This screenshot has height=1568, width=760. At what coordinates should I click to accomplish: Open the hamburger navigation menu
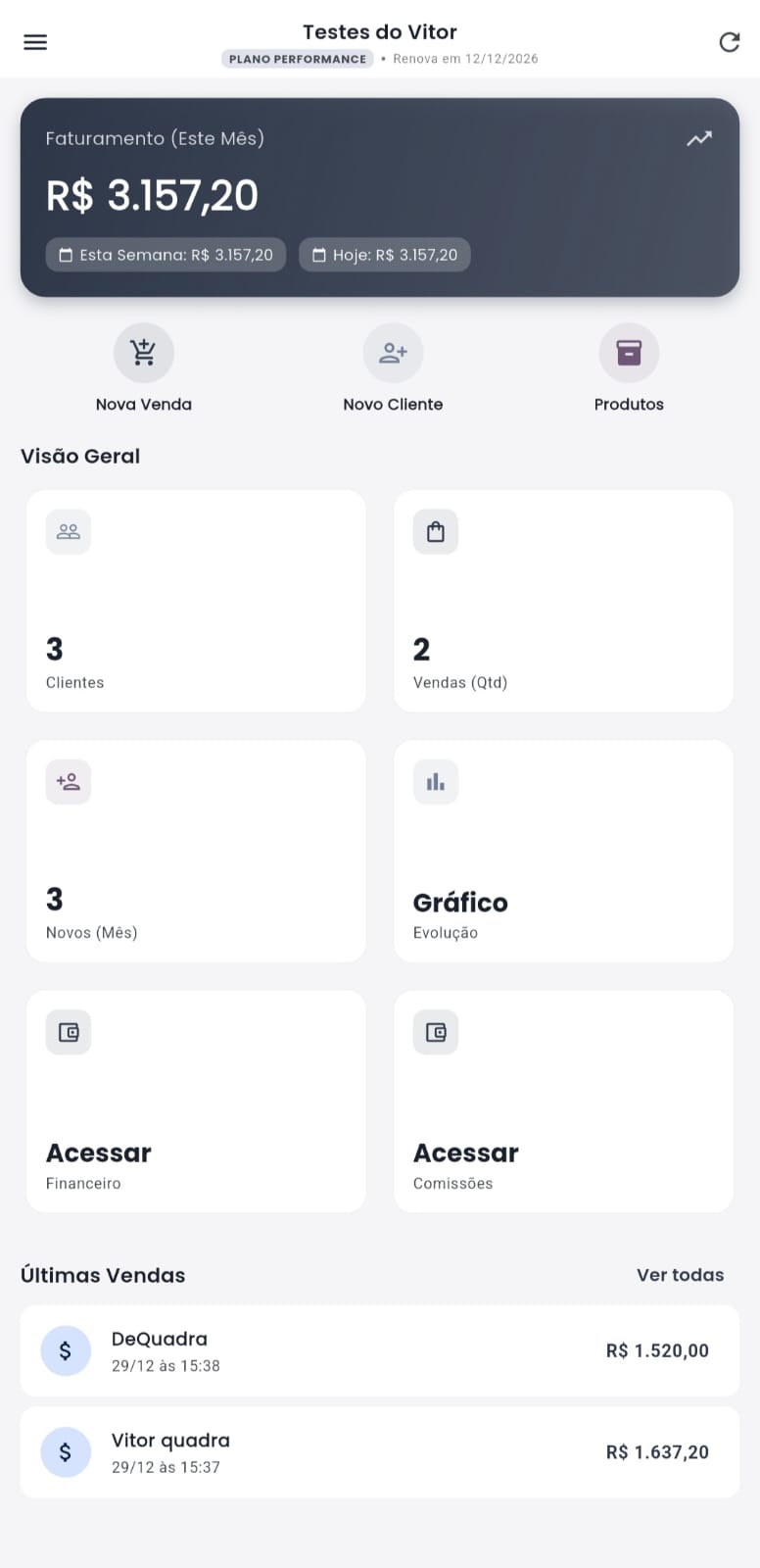[x=35, y=42]
